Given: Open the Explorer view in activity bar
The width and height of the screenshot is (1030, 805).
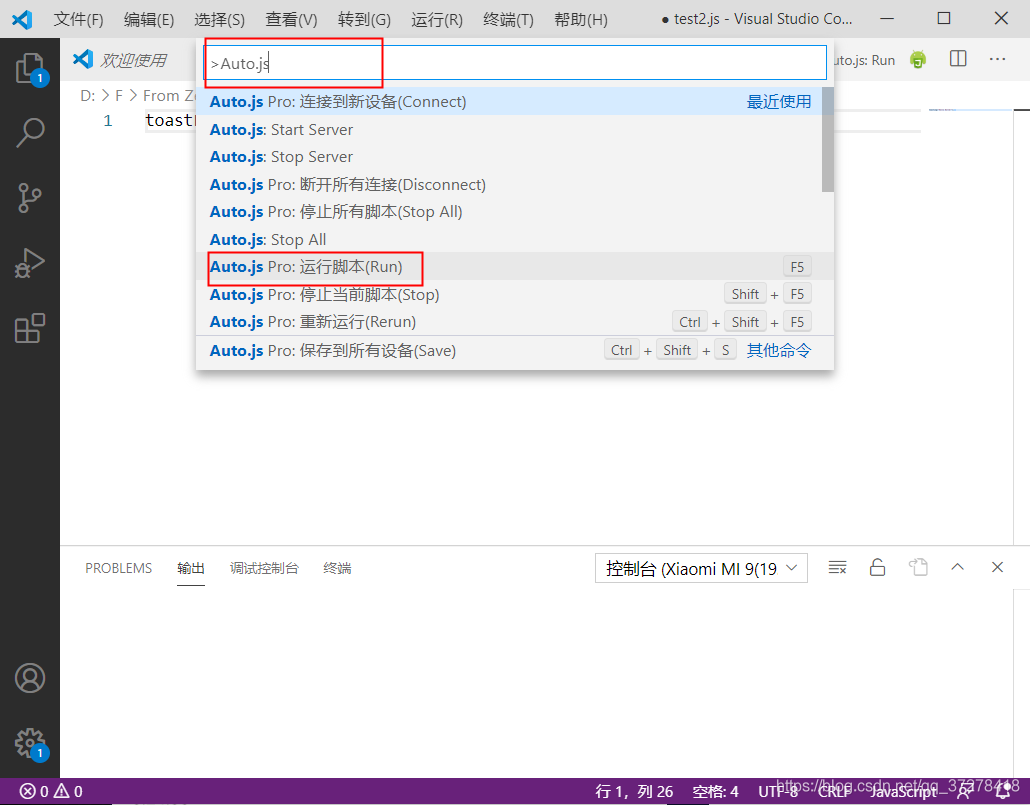Looking at the screenshot, I should pyautogui.click(x=30, y=68).
